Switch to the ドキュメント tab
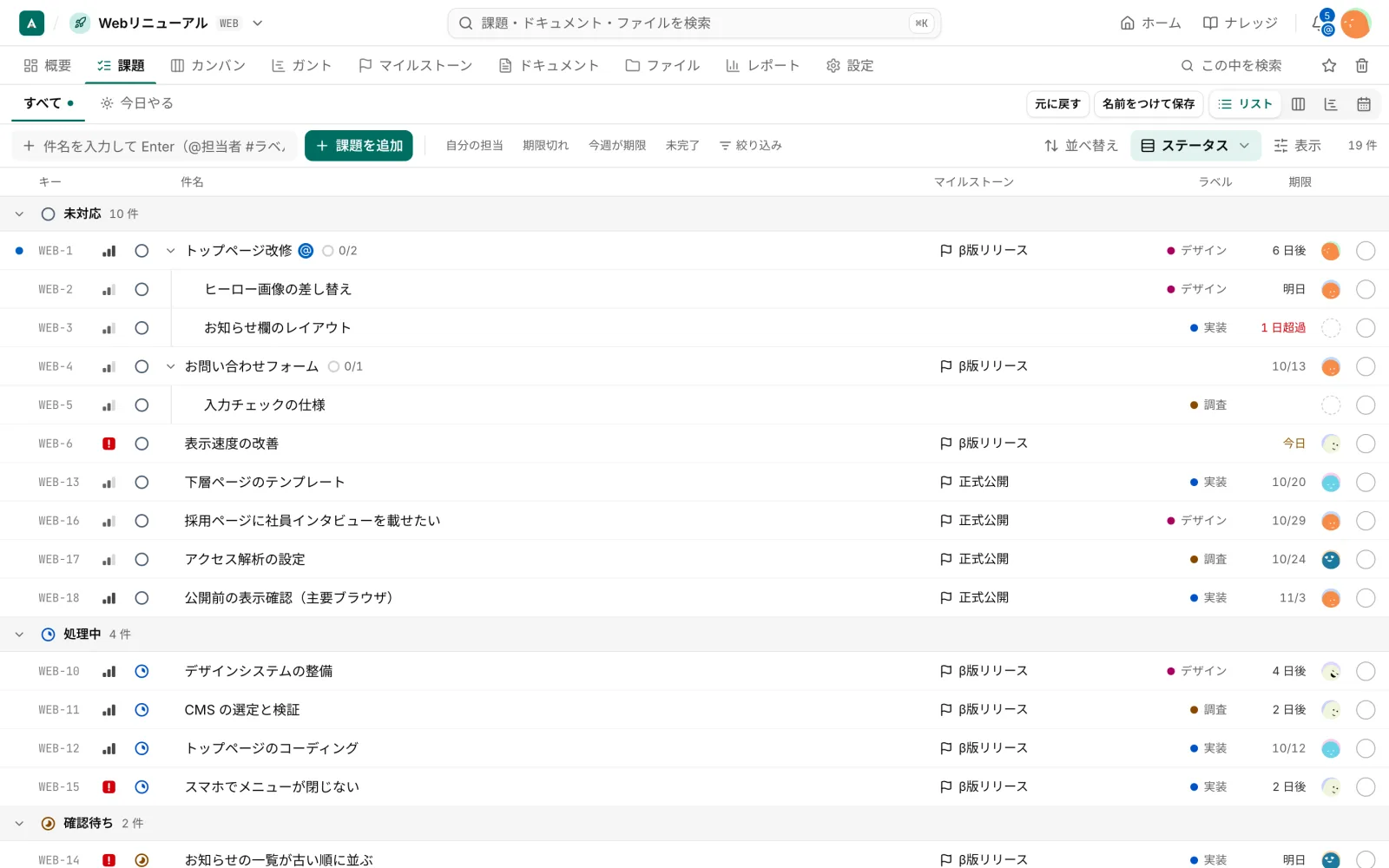Viewport: 1389px width, 868px height. [x=550, y=66]
